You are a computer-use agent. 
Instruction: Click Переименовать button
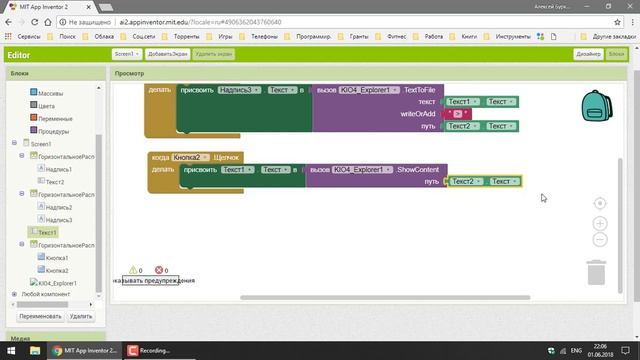40,316
